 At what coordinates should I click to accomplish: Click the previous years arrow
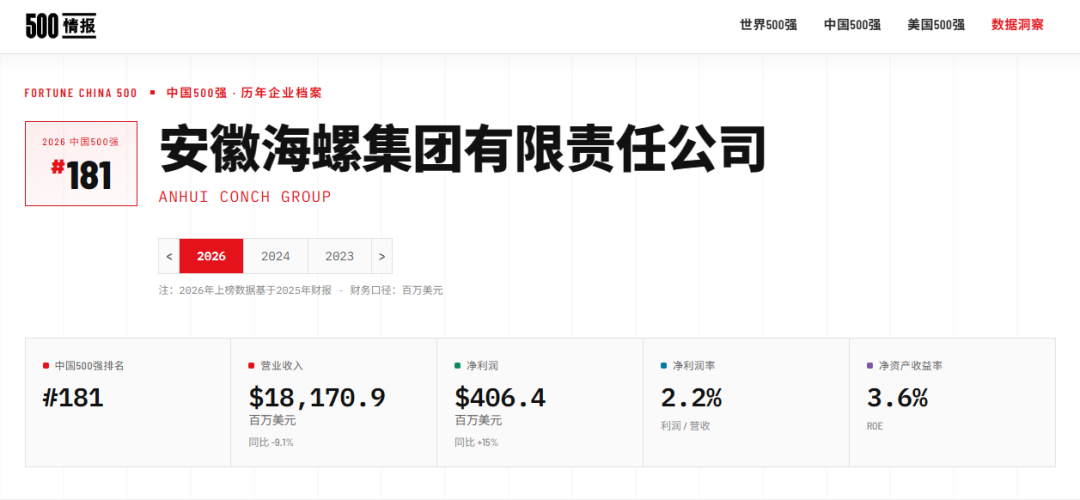pyautogui.click(x=169, y=256)
